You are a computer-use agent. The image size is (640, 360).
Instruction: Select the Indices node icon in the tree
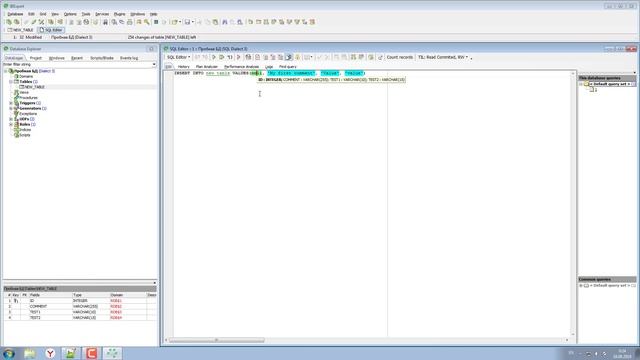tap(17, 129)
